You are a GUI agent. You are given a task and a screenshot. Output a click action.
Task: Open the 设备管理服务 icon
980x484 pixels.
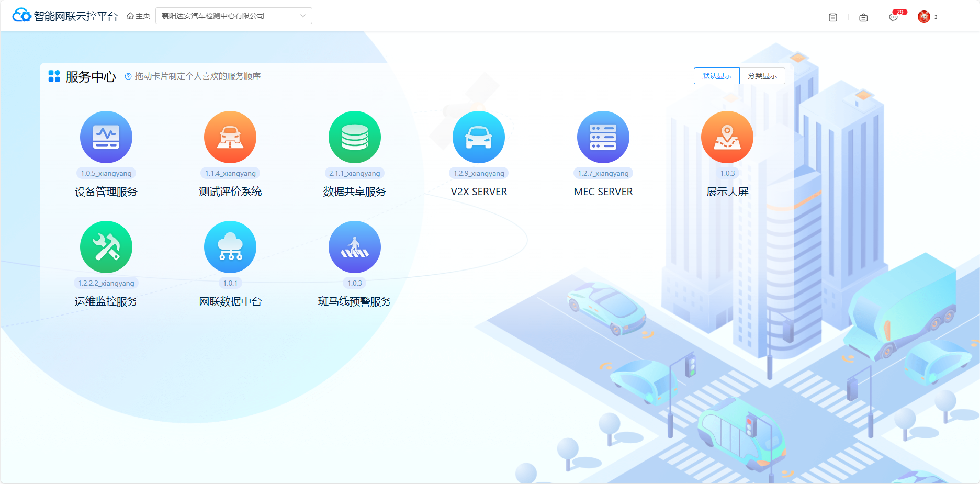[x=106, y=137]
